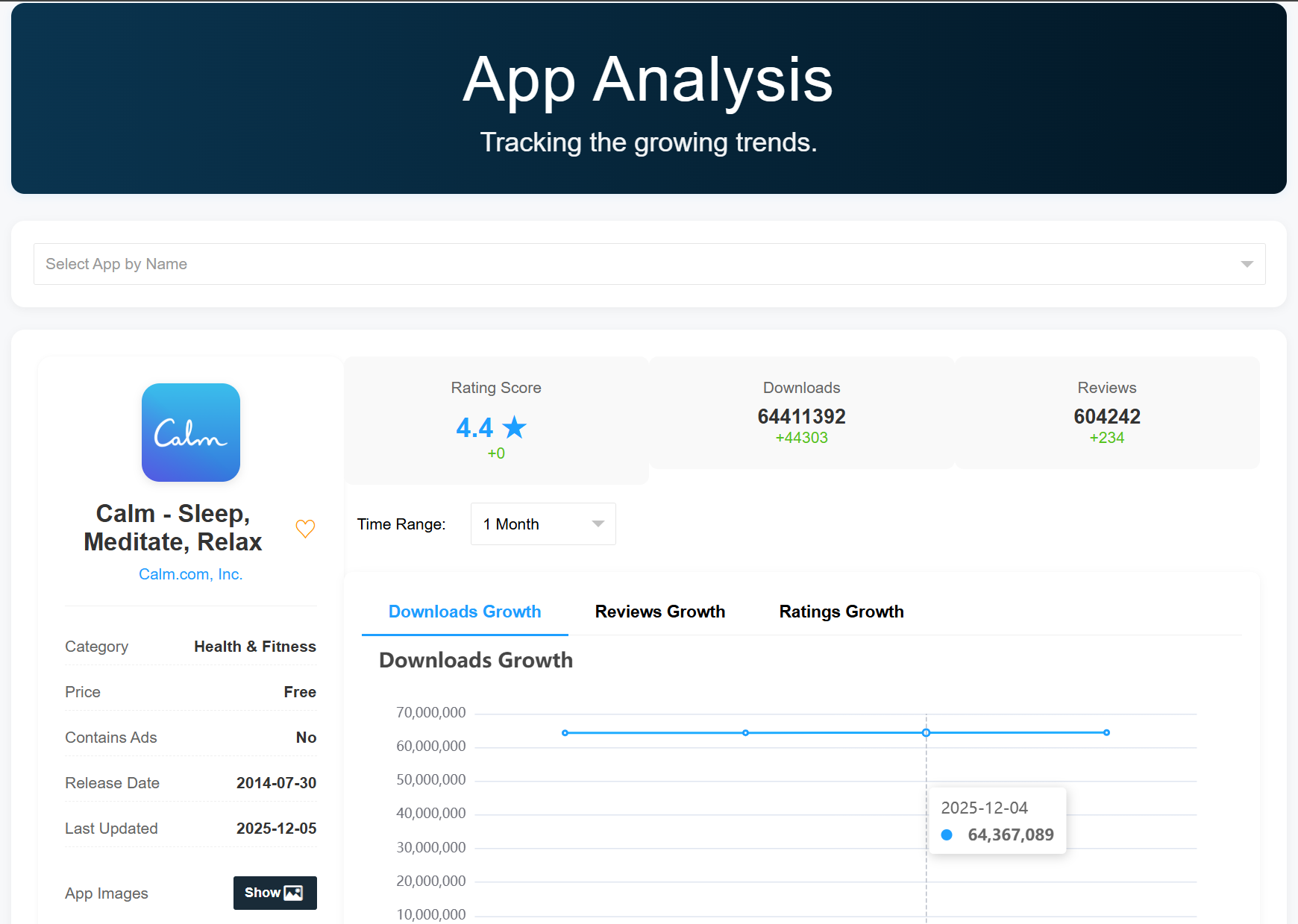Click the active dot on the downloads tooltip

click(946, 835)
